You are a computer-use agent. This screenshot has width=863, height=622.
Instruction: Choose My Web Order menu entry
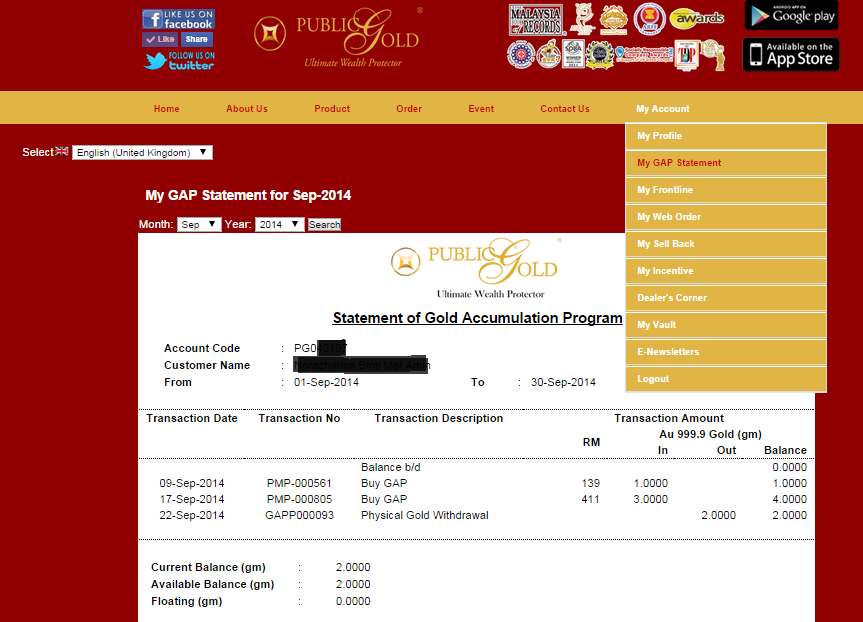[x=725, y=217]
